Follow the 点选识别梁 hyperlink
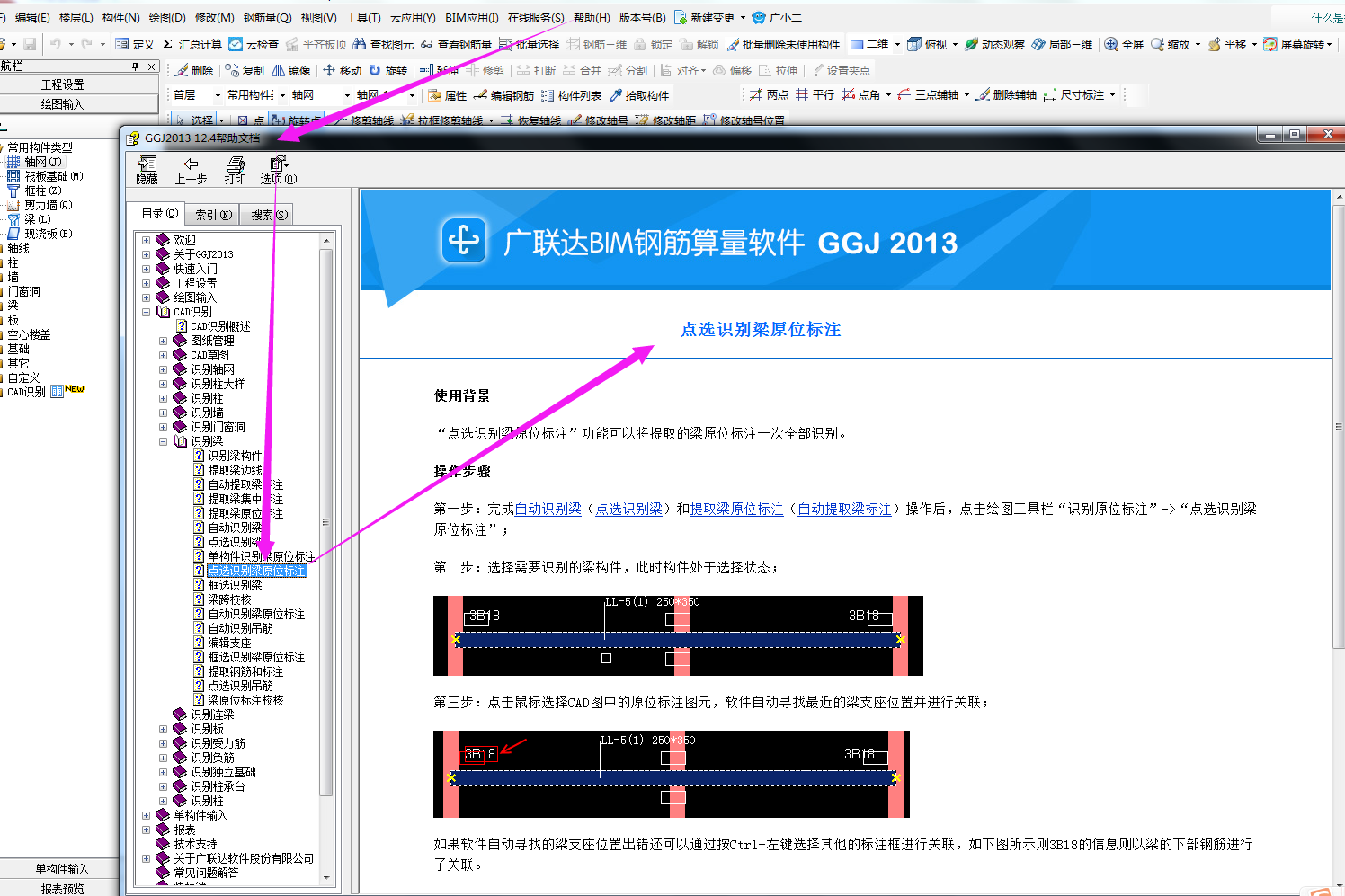Image resolution: width=1345 pixels, height=896 pixels. click(x=628, y=509)
